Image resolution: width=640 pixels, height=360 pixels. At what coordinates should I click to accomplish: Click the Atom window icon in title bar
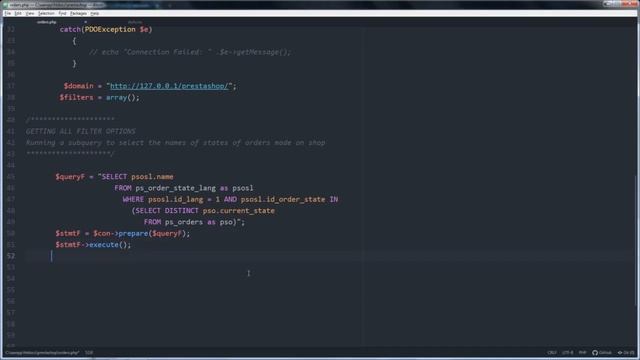pos(6,5)
